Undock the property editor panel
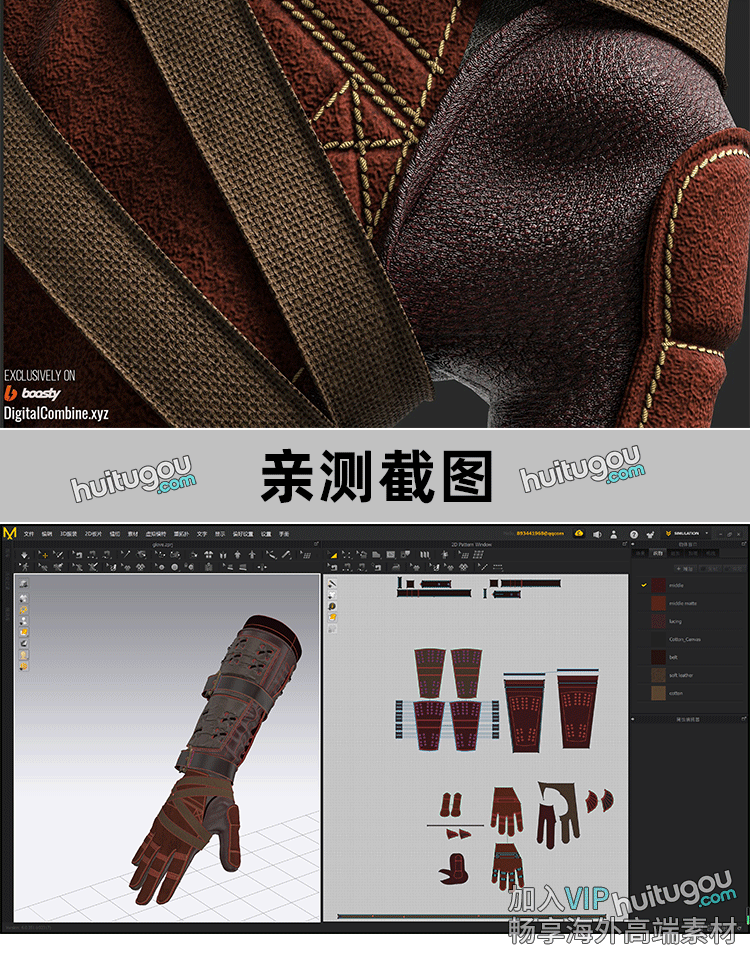The width and height of the screenshot is (750, 960). click(x=743, y=719)
